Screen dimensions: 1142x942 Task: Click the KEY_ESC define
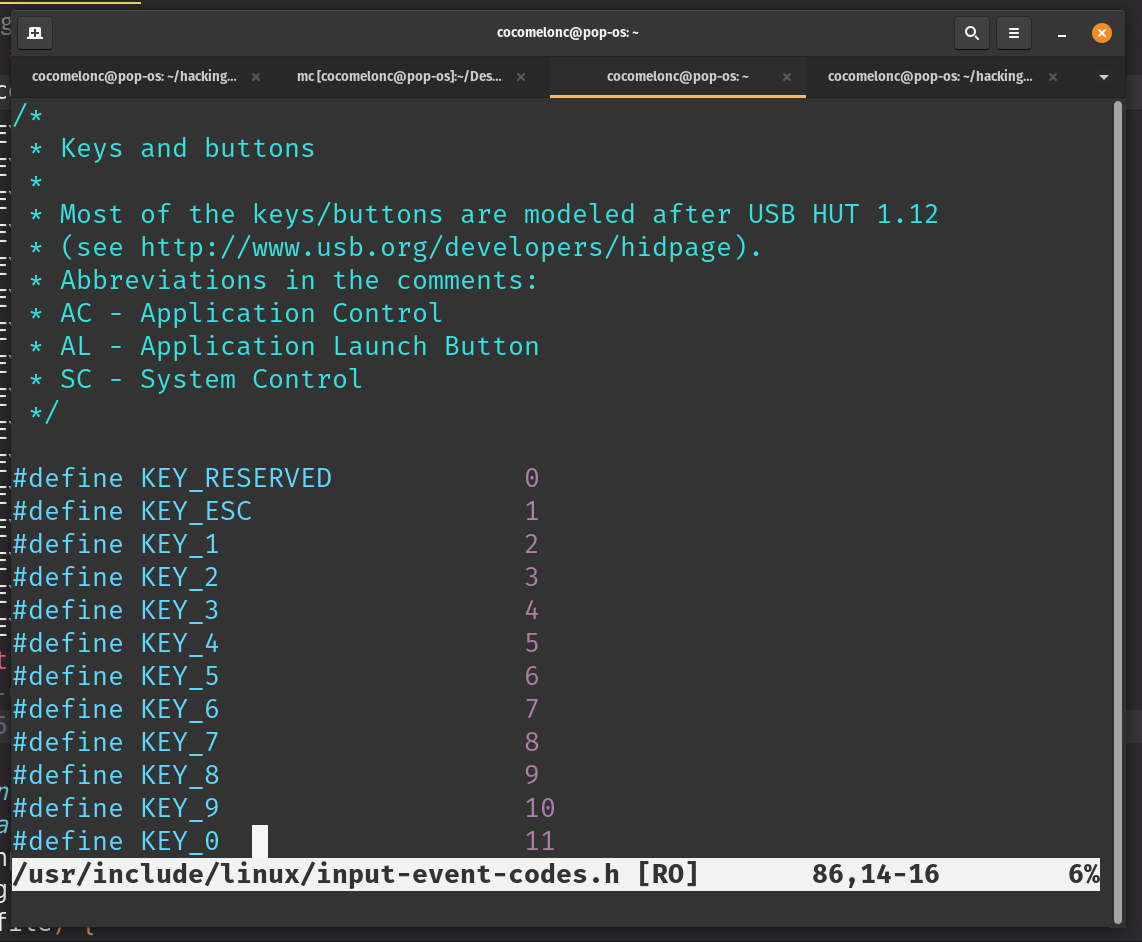pos(132,511)
